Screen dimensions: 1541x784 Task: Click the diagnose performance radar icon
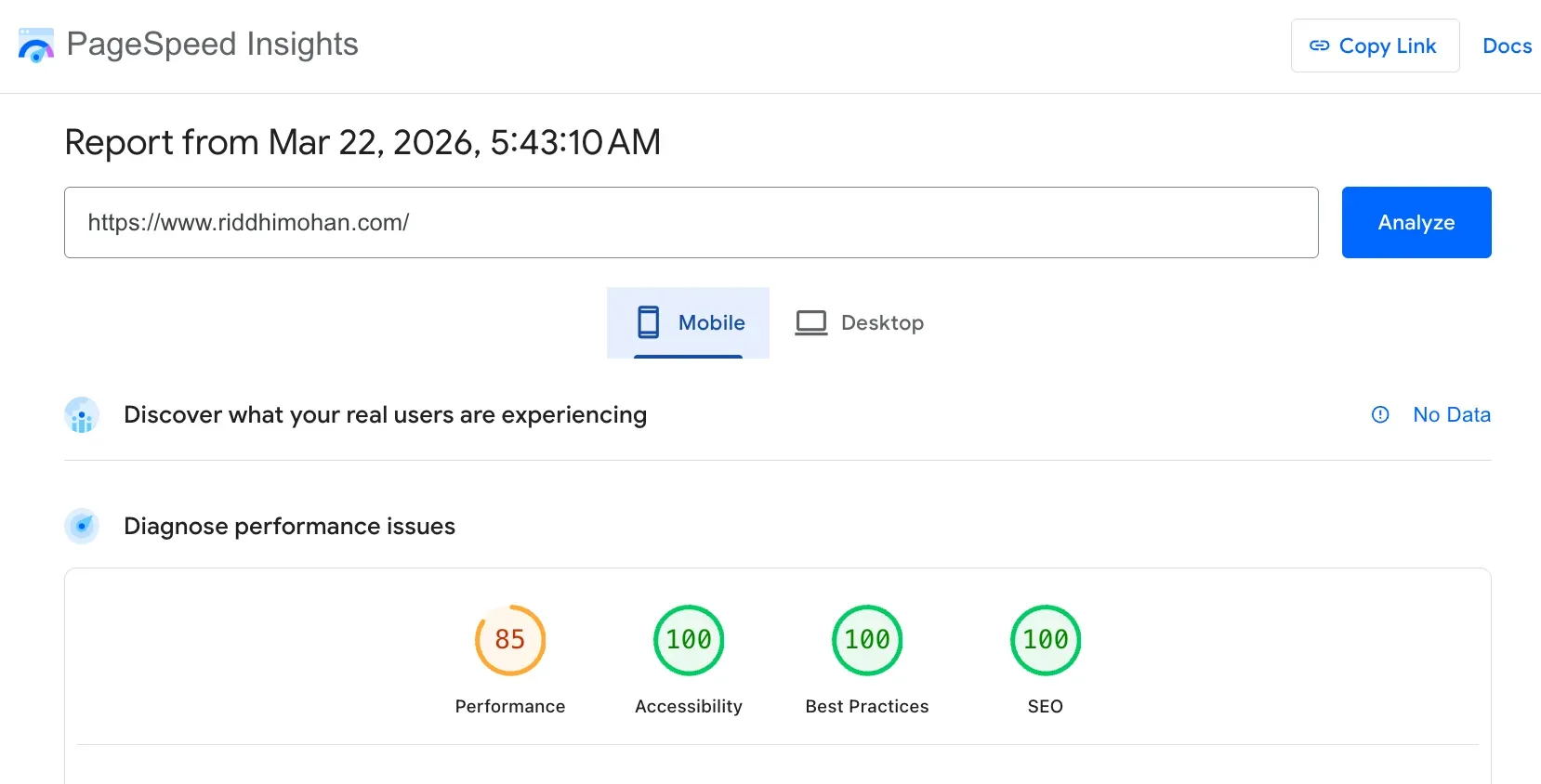(x=82, y=526)
